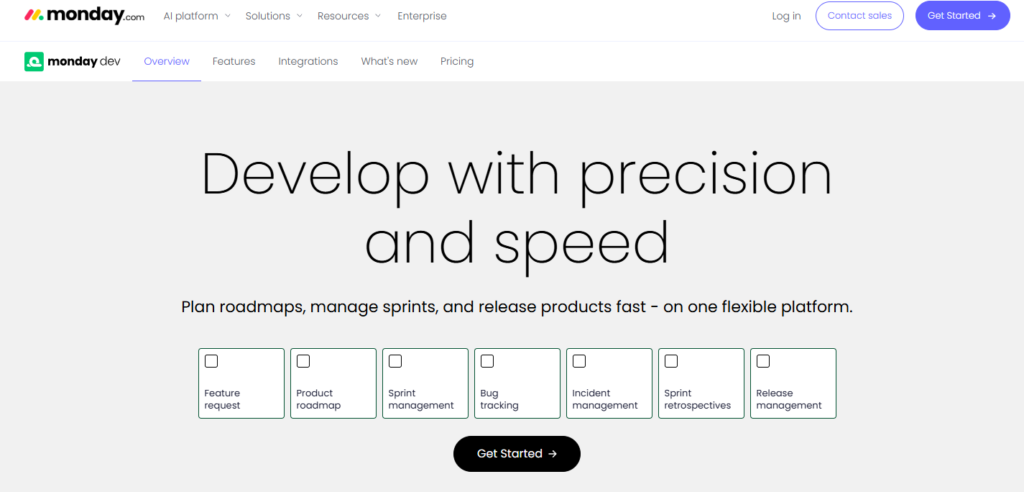The height and width of the screenshot is (492, 1024).
Task: Open the What's new tab
Action: 389,61
